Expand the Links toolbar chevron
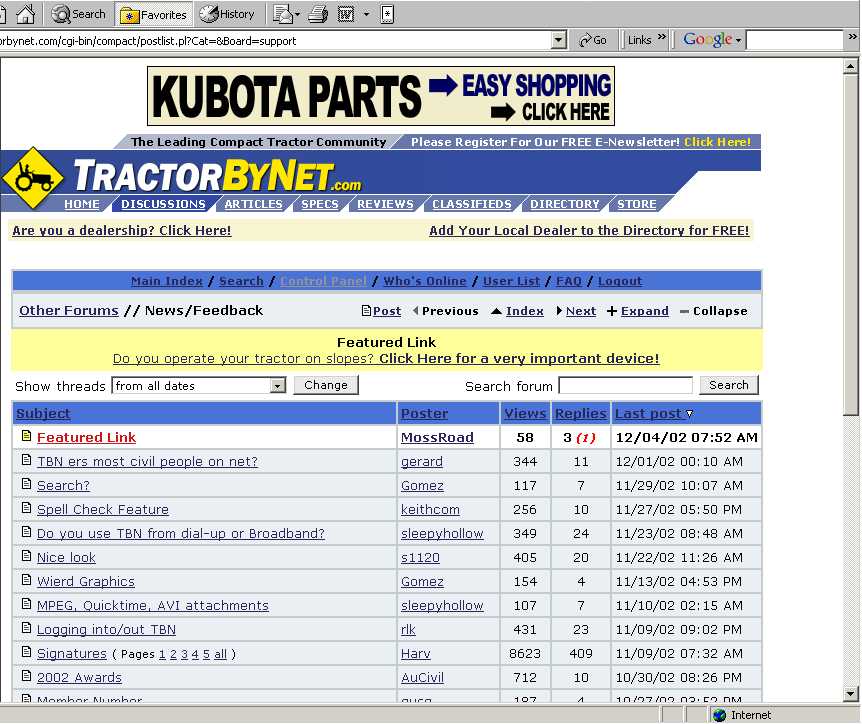 [x=661, y=37]
